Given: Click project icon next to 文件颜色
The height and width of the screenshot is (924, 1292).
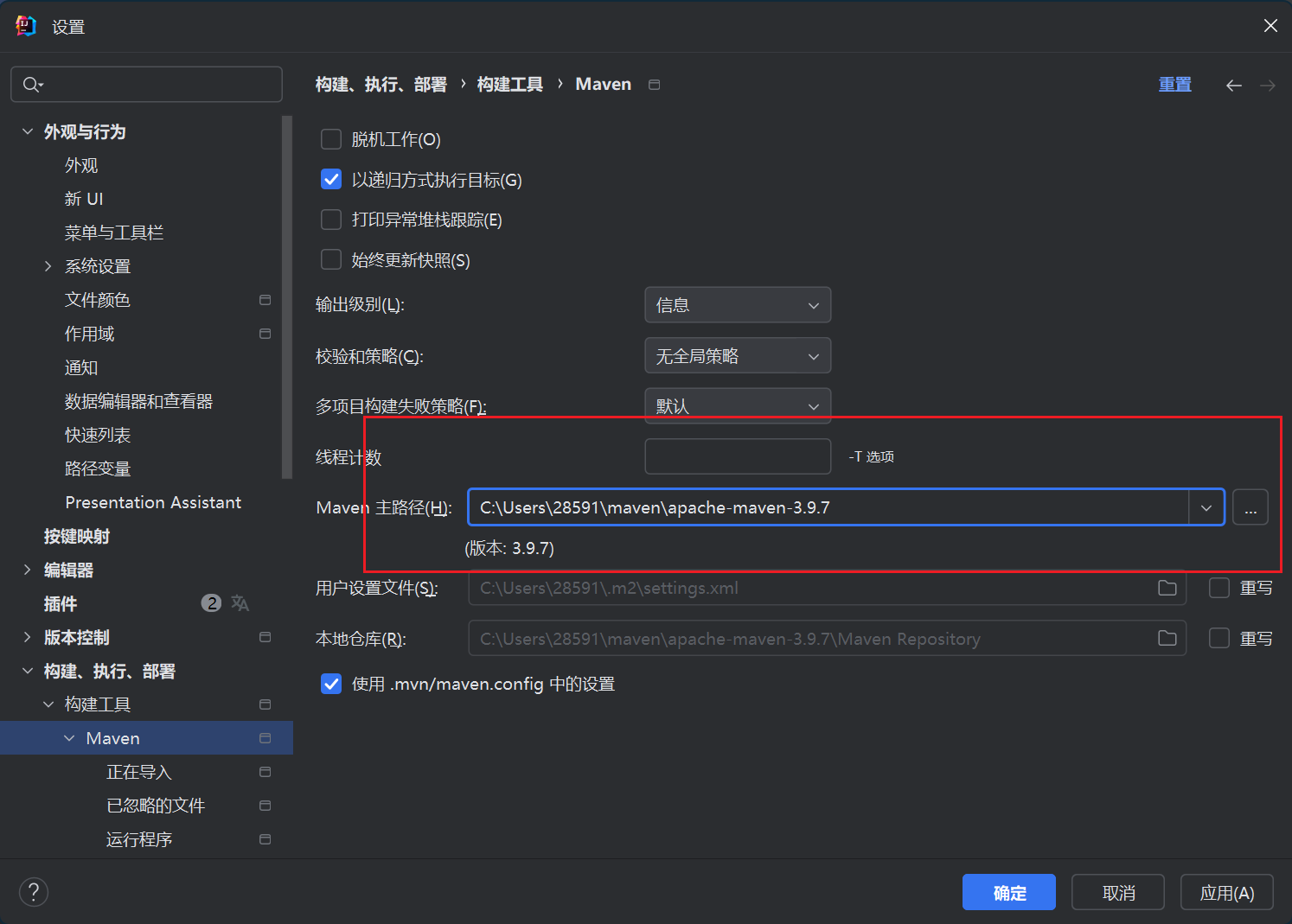Looking at the screenshot, I should (x=265, y=300).
